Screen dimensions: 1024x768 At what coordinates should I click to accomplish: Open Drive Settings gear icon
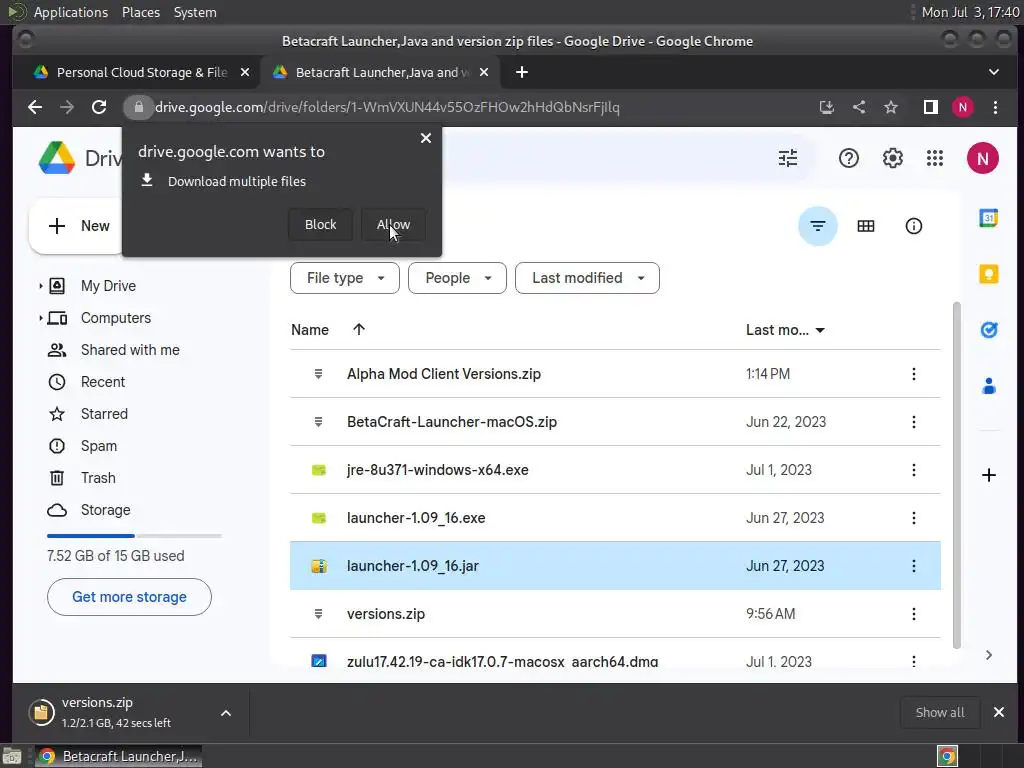[x=892, y=158]
